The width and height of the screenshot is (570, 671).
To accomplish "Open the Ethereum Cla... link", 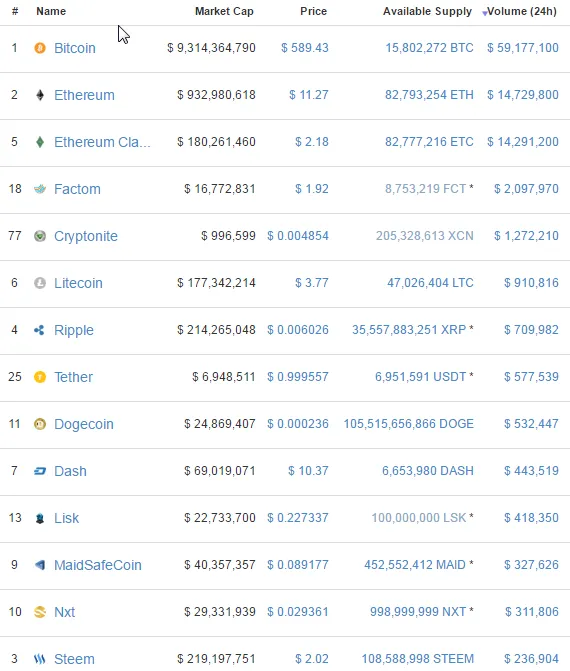I will [102, 142].
